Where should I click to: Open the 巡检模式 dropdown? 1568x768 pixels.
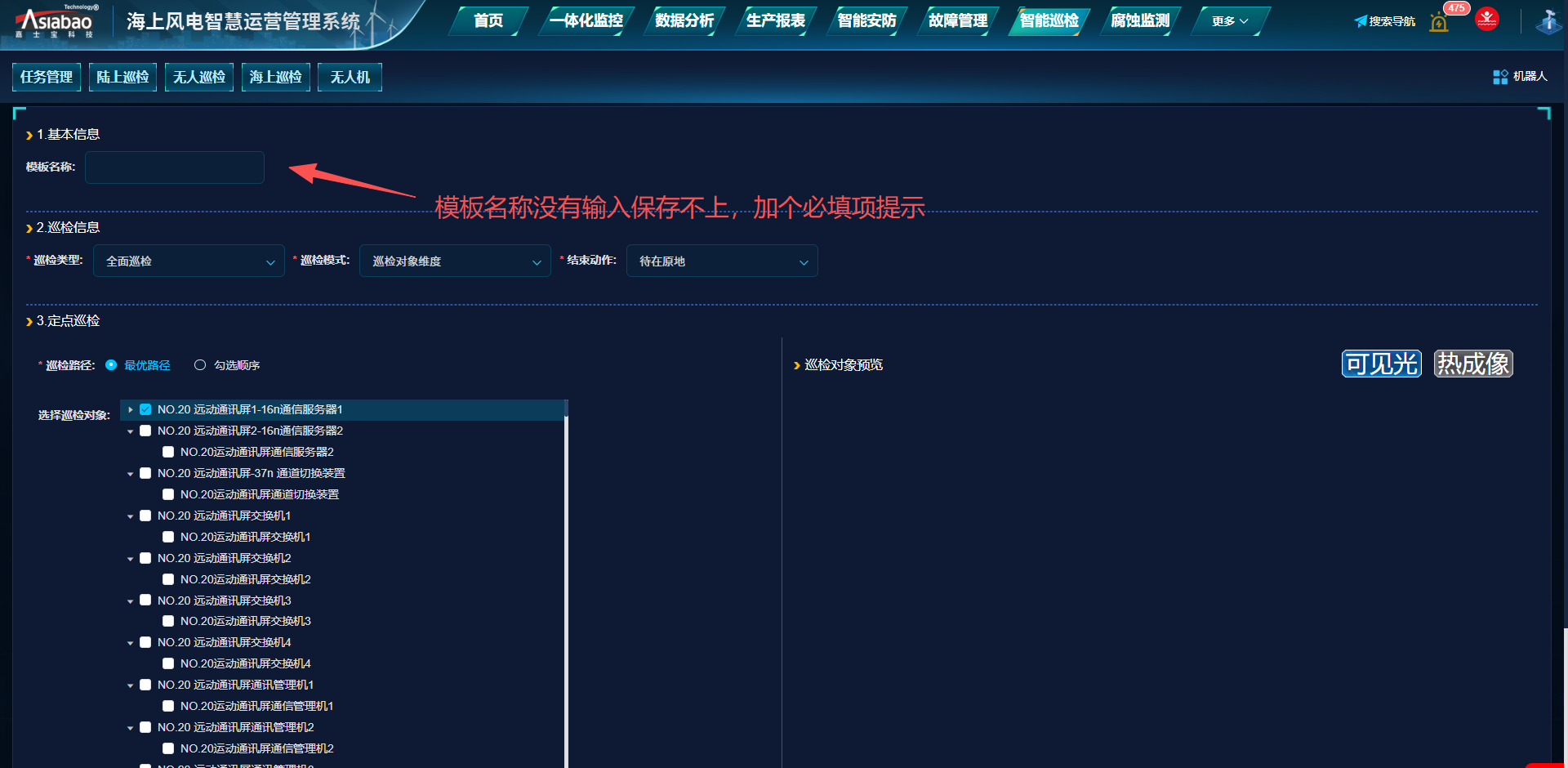[x=455, y=261]
